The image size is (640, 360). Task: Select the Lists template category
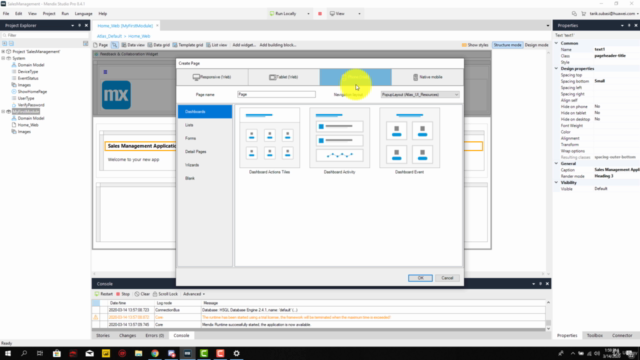[205, 125]
